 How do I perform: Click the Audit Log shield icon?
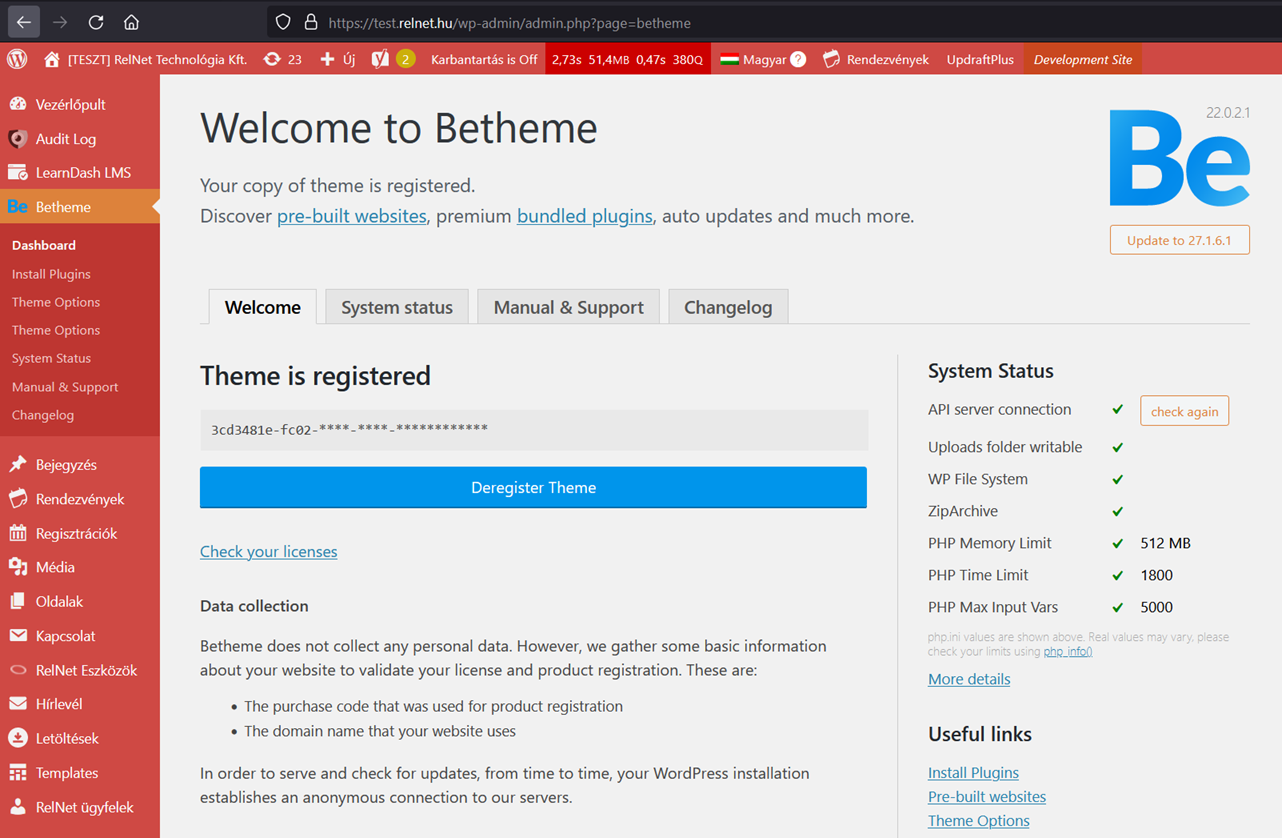click(x=18, y=139)
